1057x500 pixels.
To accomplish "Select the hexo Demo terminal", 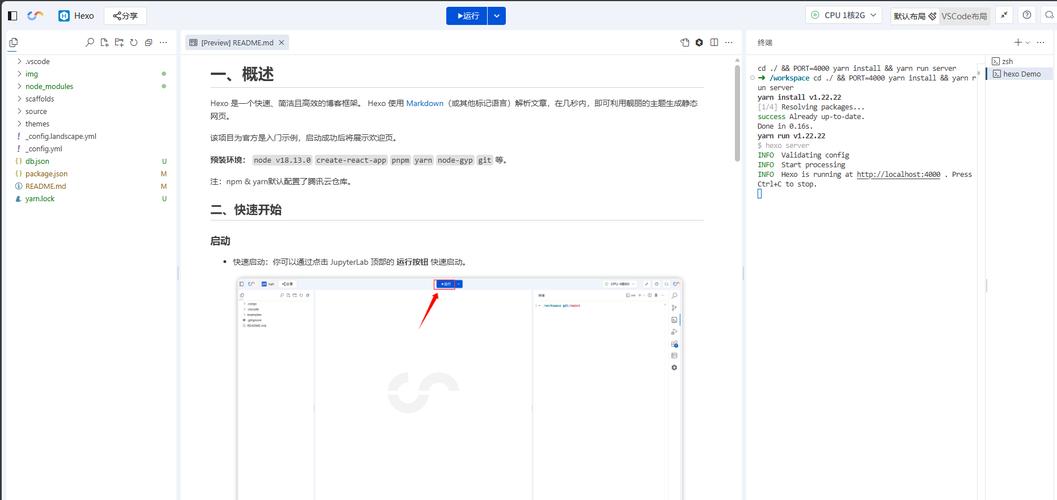I will pyautogui.click(x=1021, y=74).
